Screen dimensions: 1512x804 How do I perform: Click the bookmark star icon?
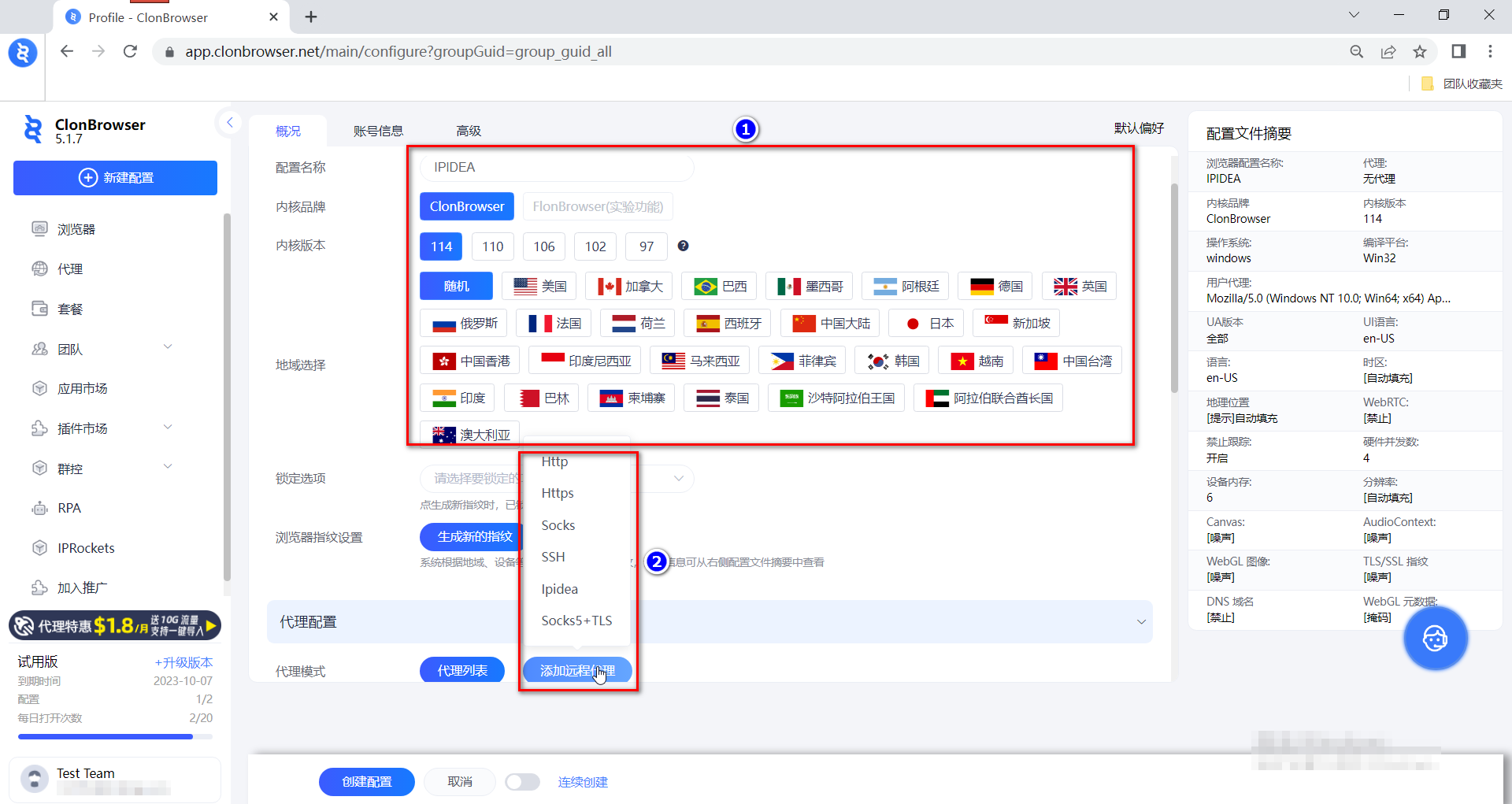pos(1419,52)
